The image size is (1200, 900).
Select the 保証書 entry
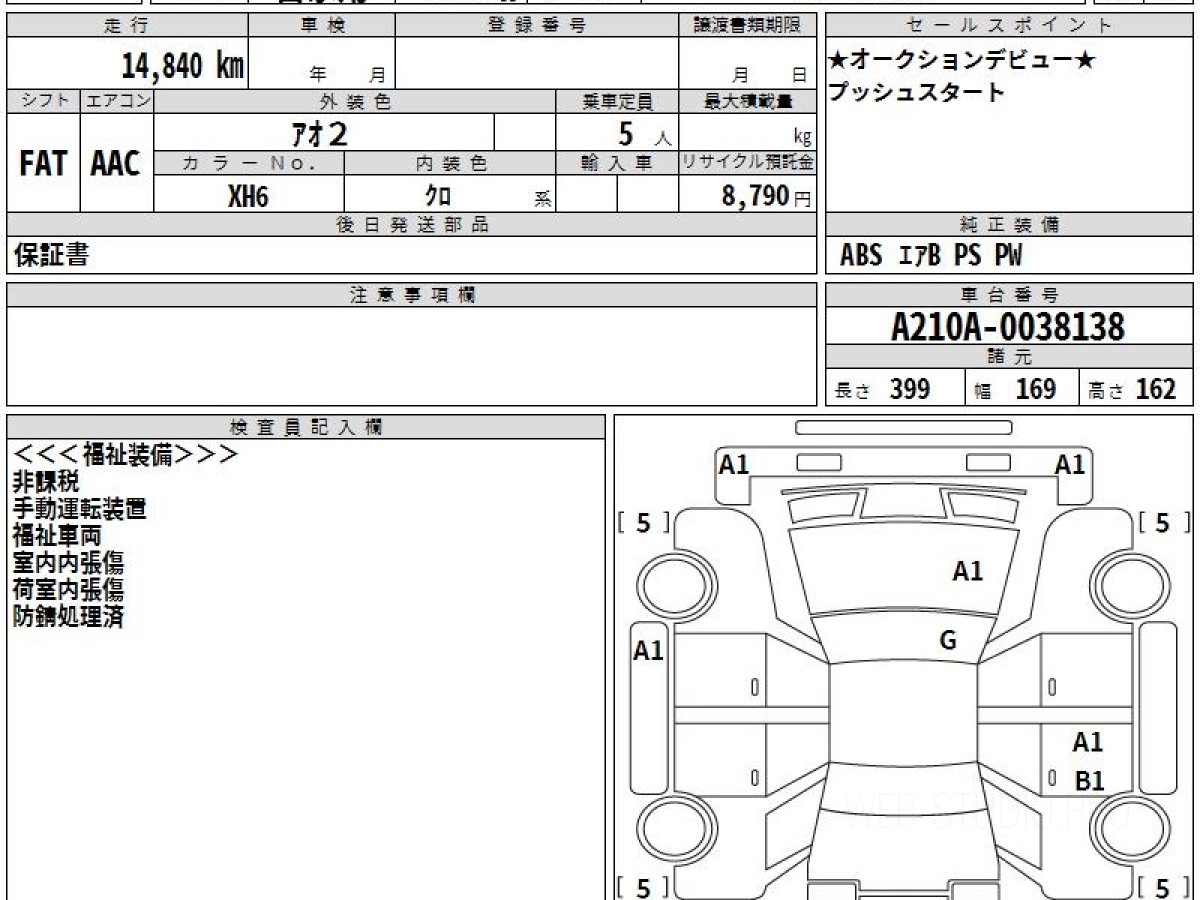click(51, 256)
